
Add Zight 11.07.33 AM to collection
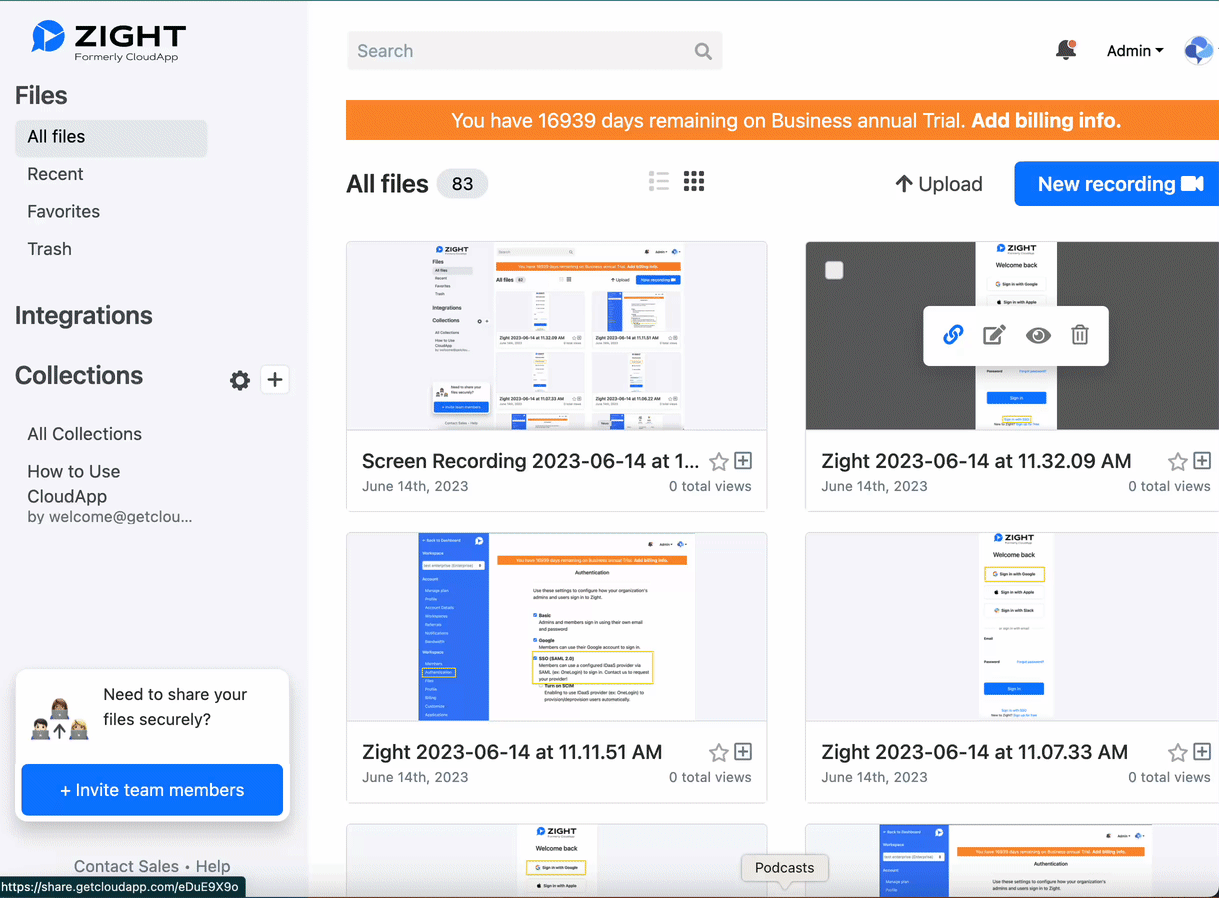(1202, 752)
